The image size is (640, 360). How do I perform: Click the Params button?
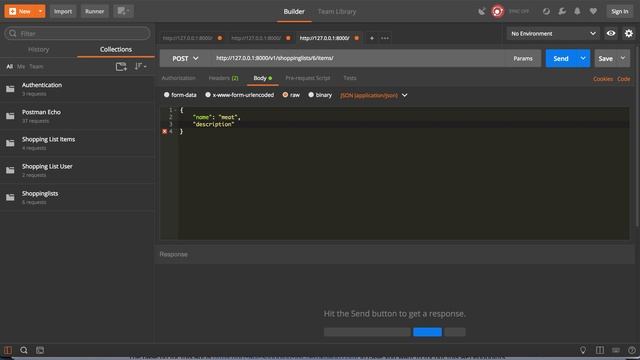pyautogui.click(x=523, y=58)
